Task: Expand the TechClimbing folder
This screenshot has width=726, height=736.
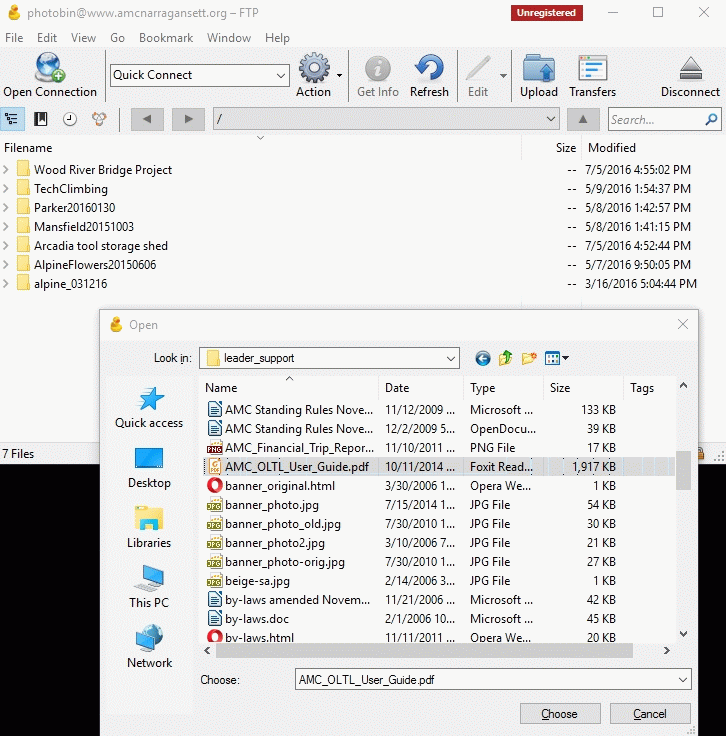Action: (x=7, y=189)
